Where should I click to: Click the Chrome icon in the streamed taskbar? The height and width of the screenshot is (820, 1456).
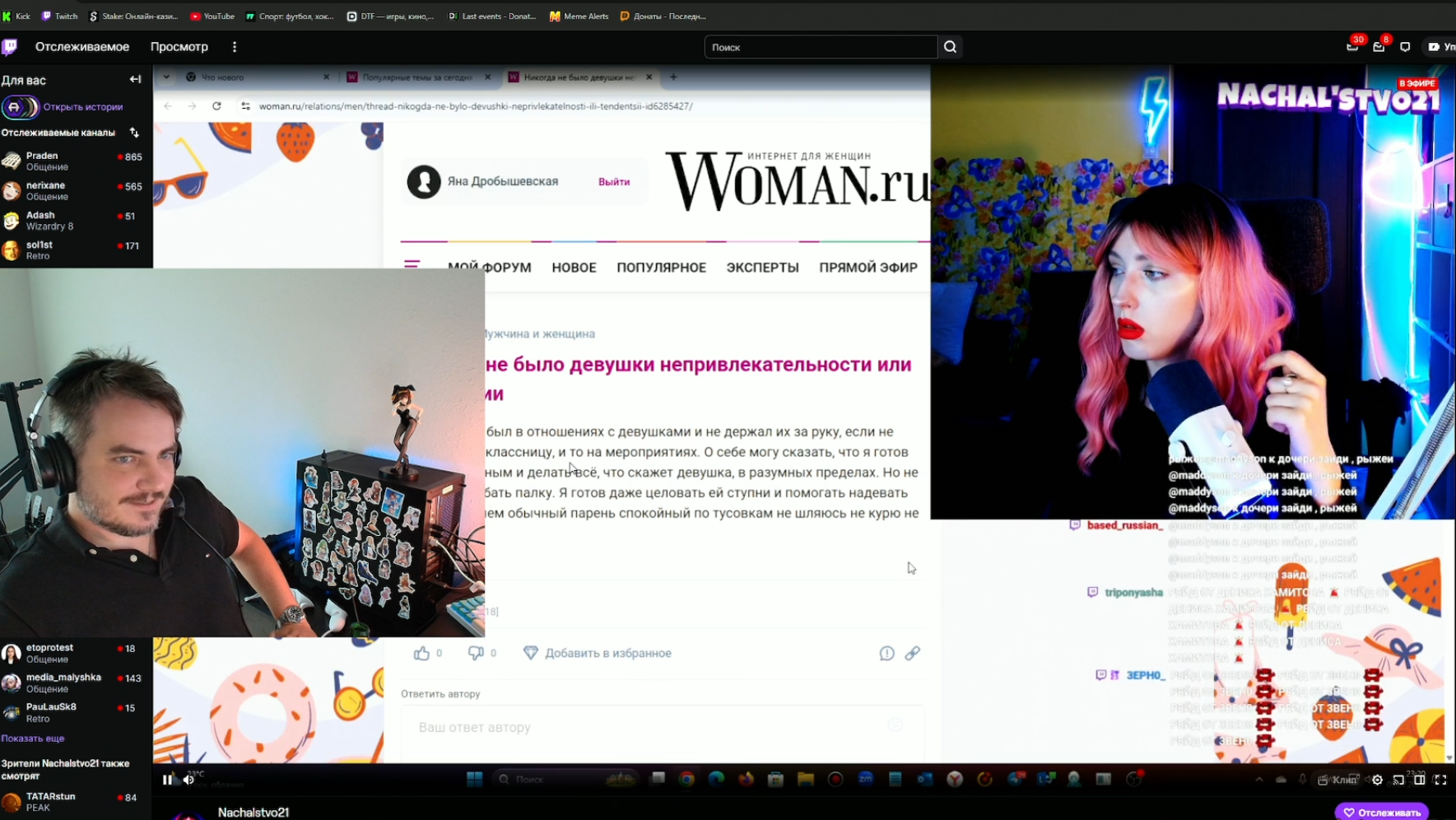click(686, 779)
